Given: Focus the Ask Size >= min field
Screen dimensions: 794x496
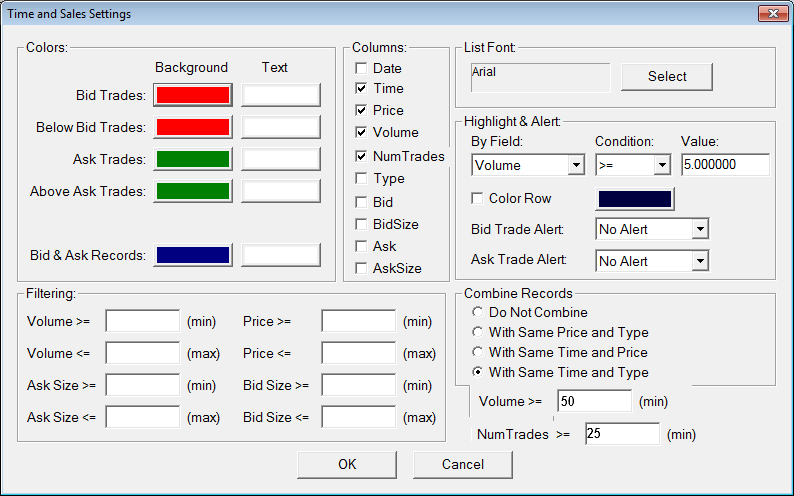Looking at the screenshot, I should point(143,385).
